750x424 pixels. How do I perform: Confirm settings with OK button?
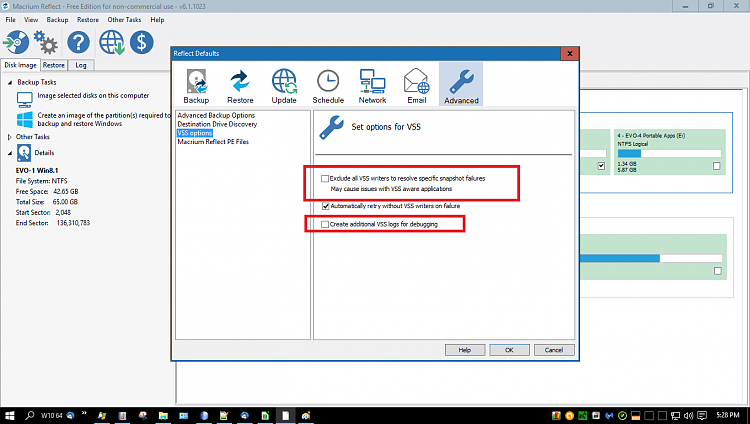click(x=509, y=350)
